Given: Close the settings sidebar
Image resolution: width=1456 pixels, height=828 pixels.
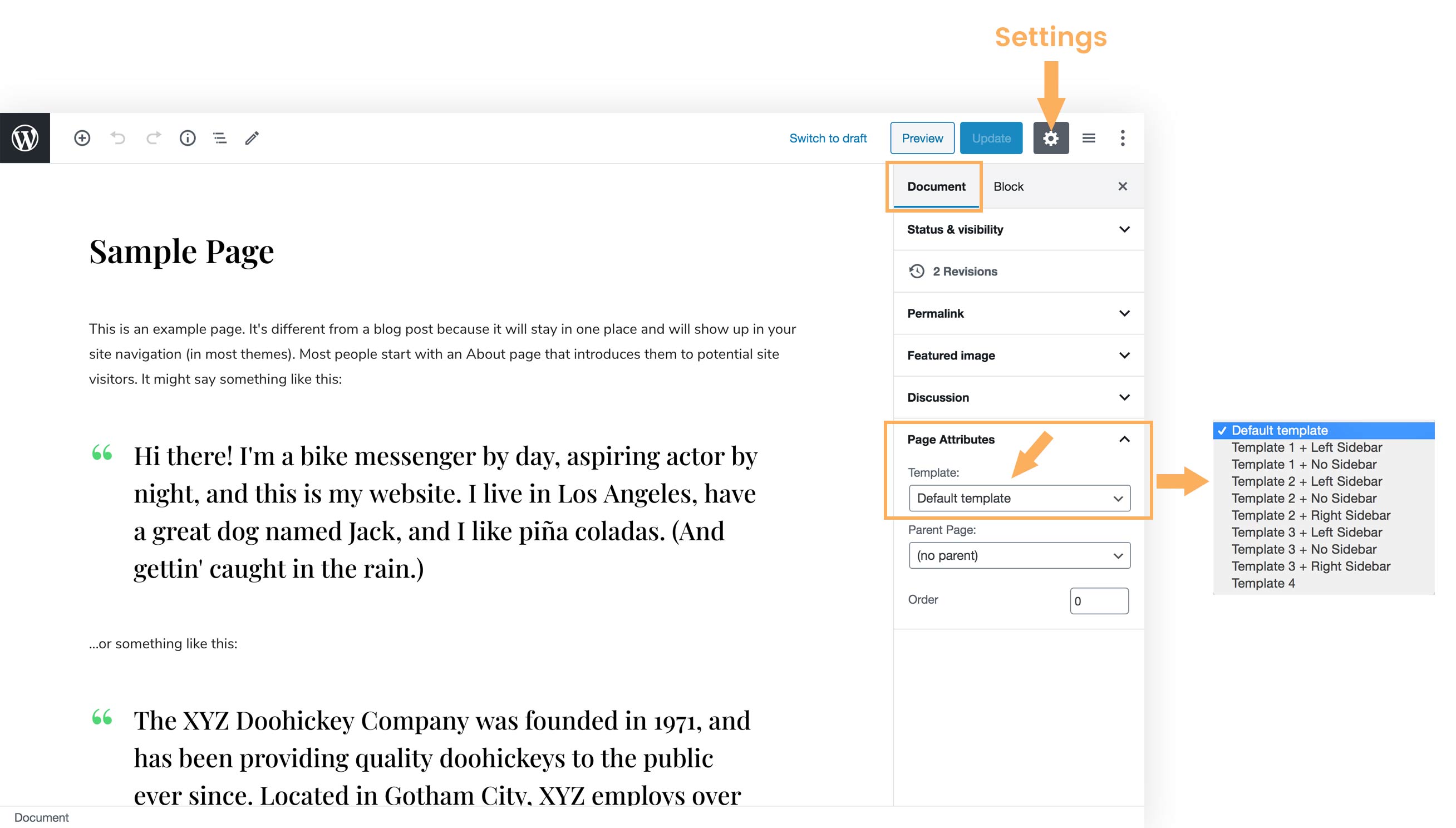Looking at the screenshot, I should click(x=1122, y=186).
